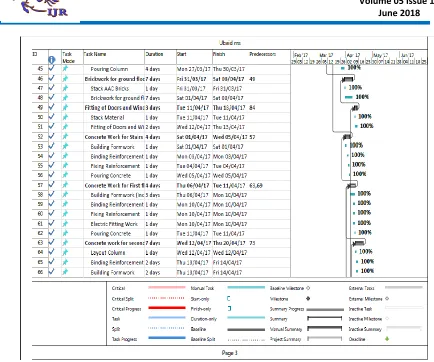Viewport: 434px width, 362px height.
Task: Click the task mode pin icon in row 50
Action: (65, 117)
